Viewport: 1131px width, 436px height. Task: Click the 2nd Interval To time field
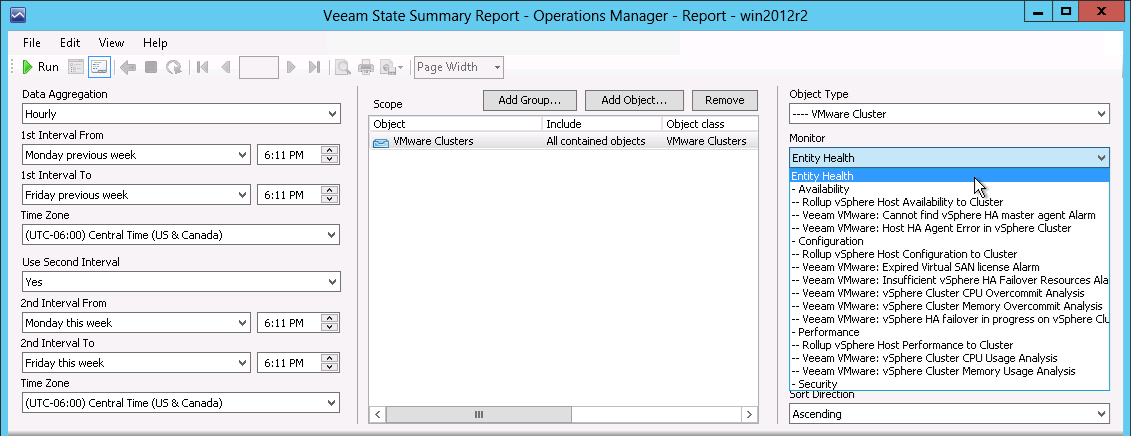(x=289, y=363)
